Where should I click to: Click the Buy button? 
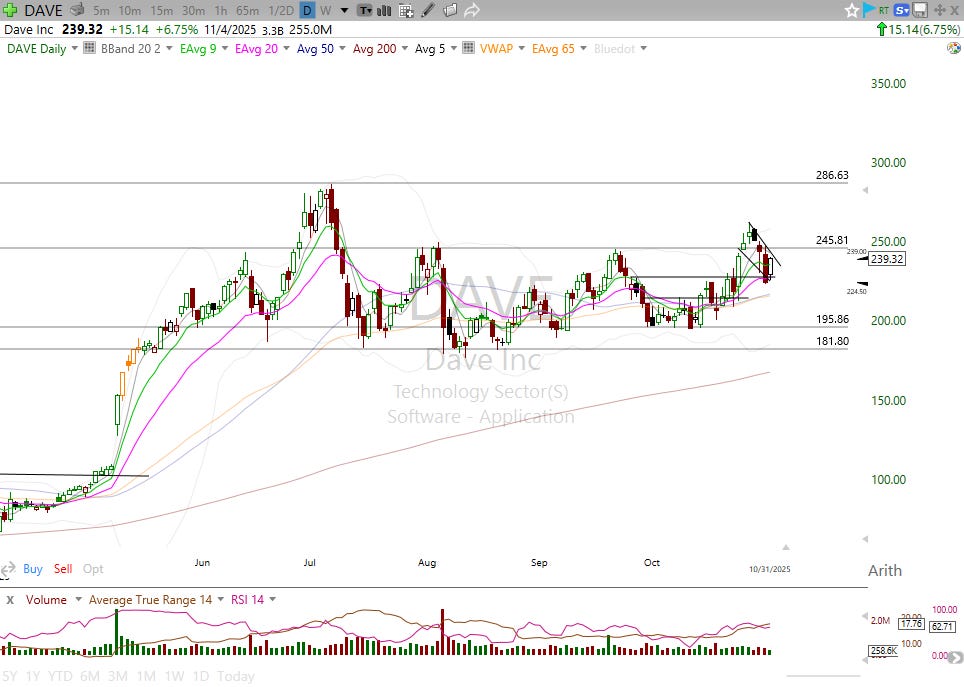[33, 569]
